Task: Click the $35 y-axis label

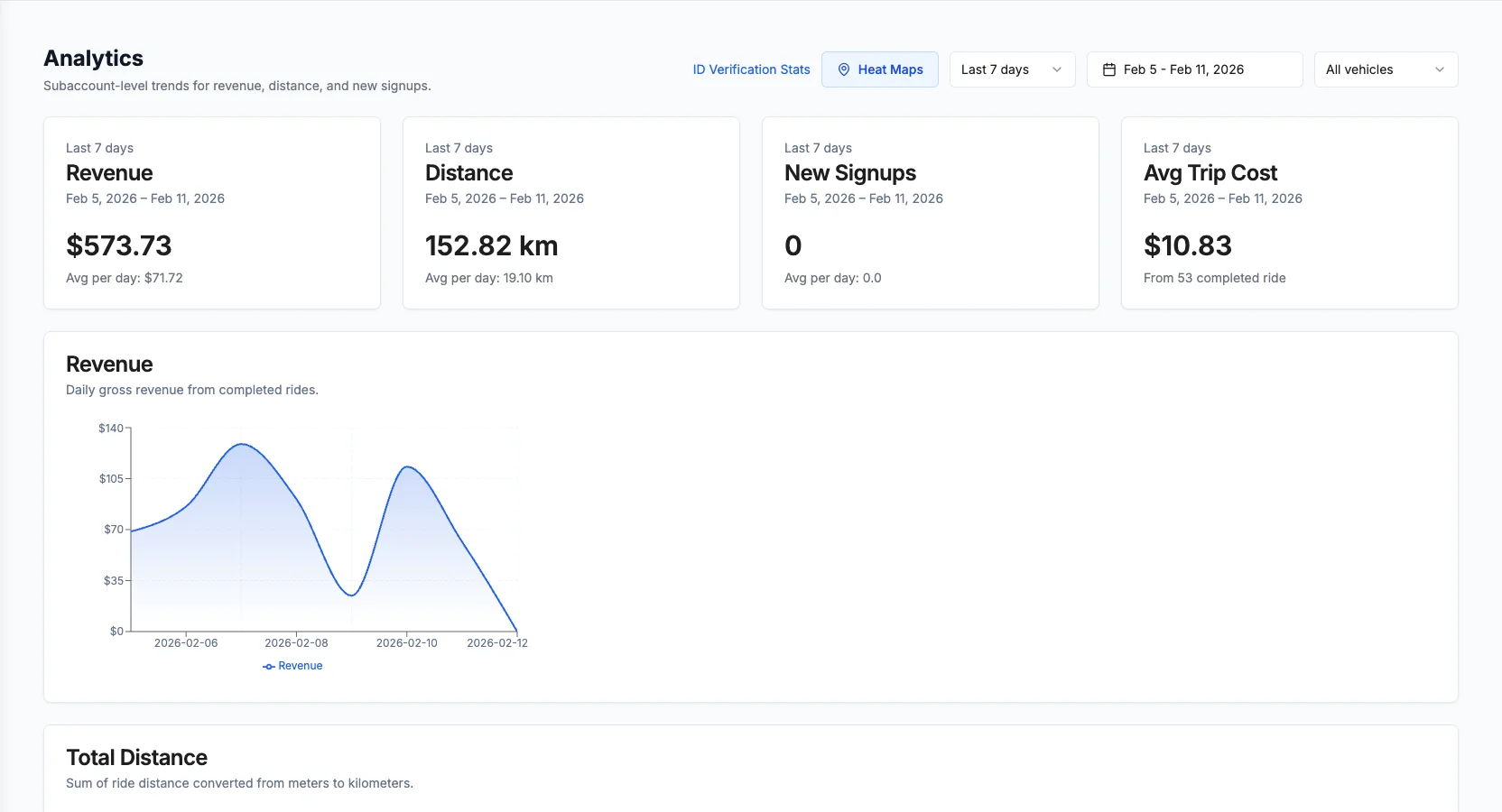Action: coord(114,580)
